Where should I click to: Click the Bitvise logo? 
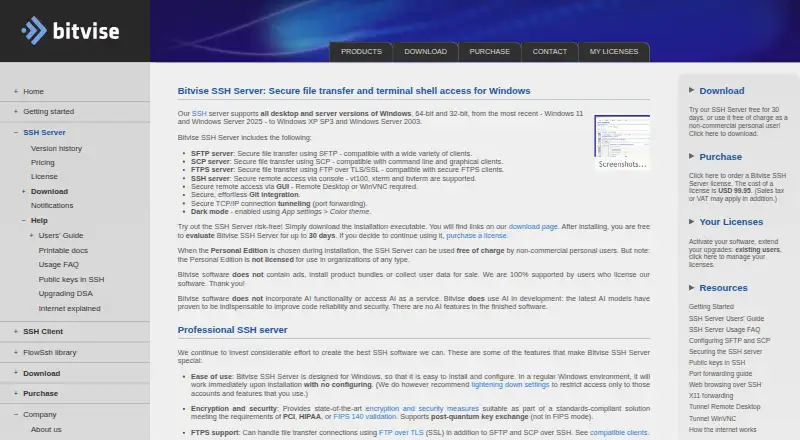coord(70,31)
